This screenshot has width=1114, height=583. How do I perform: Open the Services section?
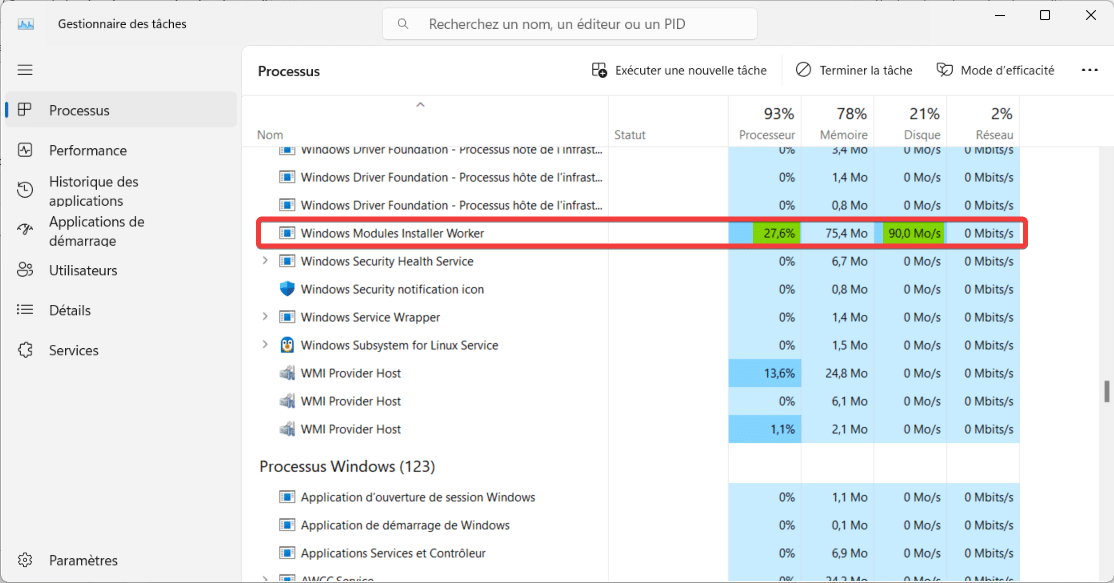pyautogui.click(x=72, y=350)
